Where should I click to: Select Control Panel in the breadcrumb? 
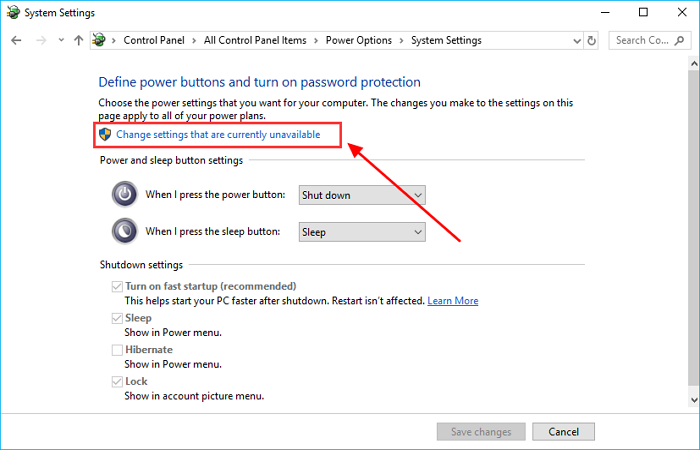pos(154,41)
